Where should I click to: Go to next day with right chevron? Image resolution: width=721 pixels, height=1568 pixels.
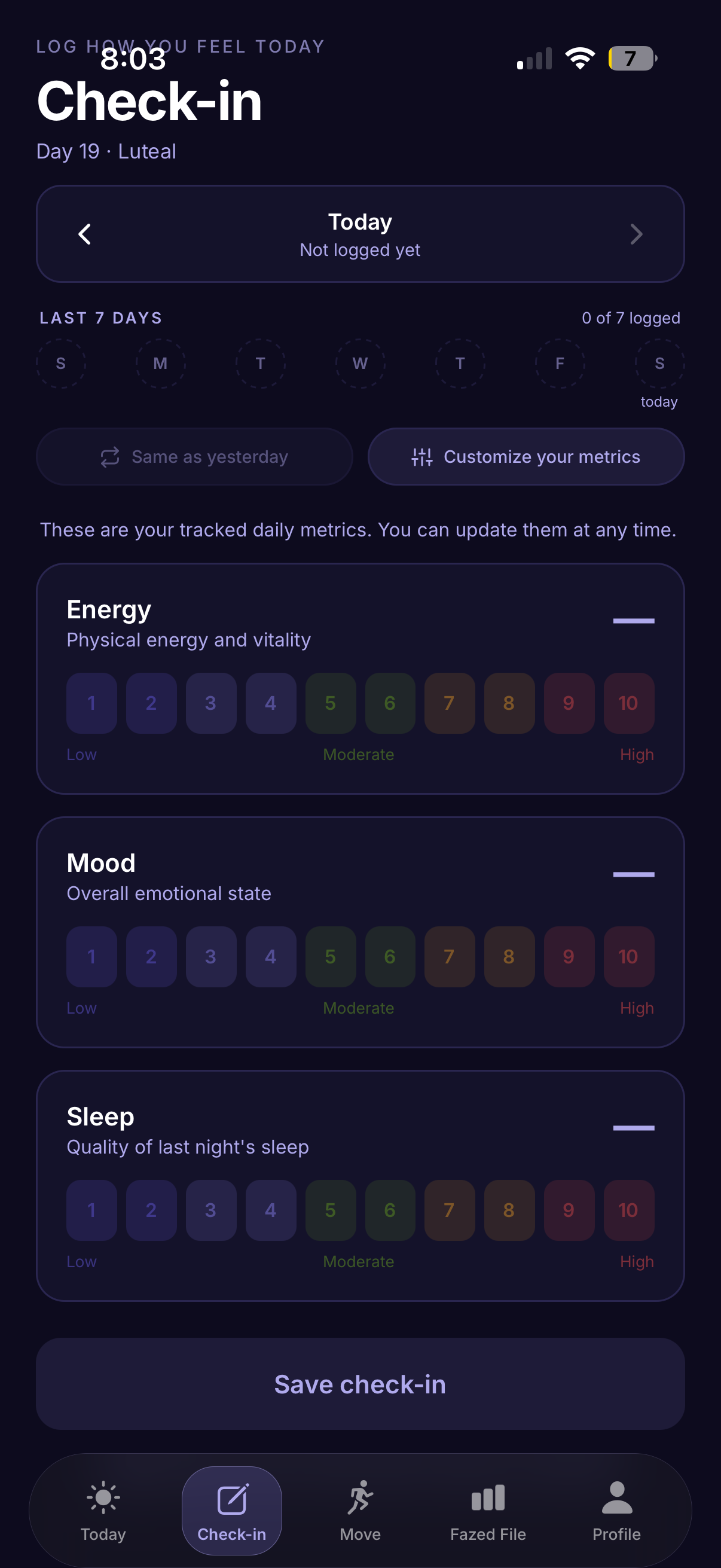pyautogui.click(x=637, y=234)
